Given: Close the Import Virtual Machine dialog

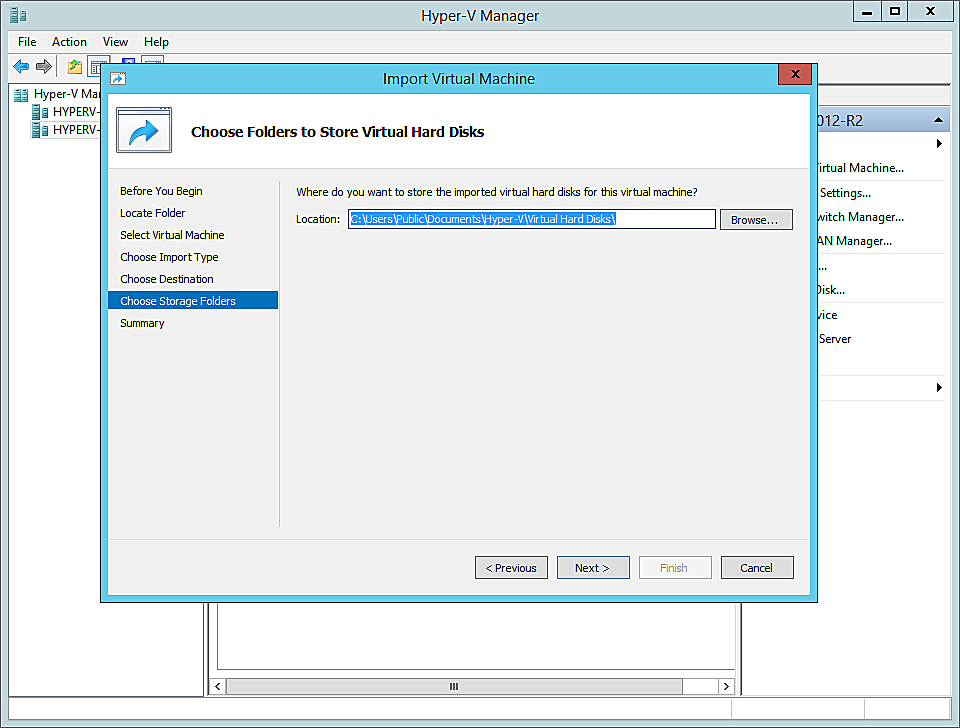Looking at the screenshot, I should pyautogui.click(x=795, y=74).
